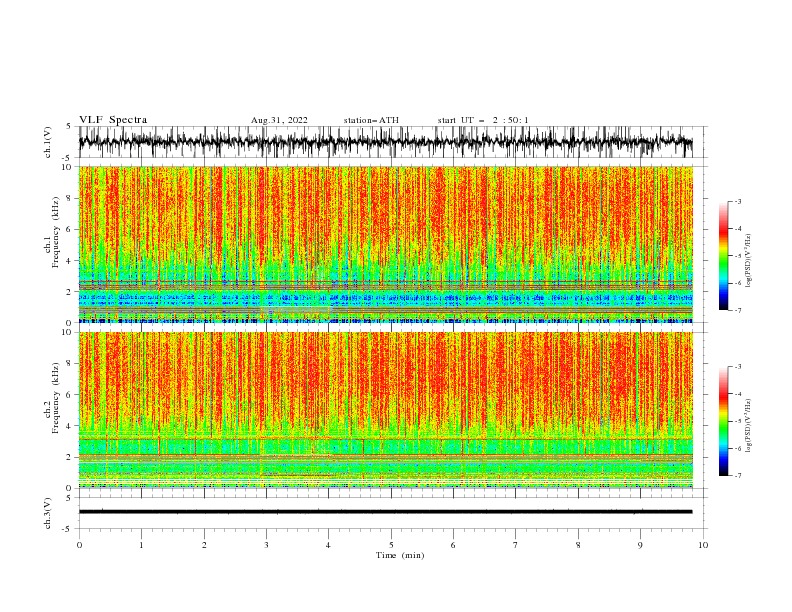The height and width of the screenshot is (612, 792).
Task: Click time axis tick label "3"
Action: (266, 545)
